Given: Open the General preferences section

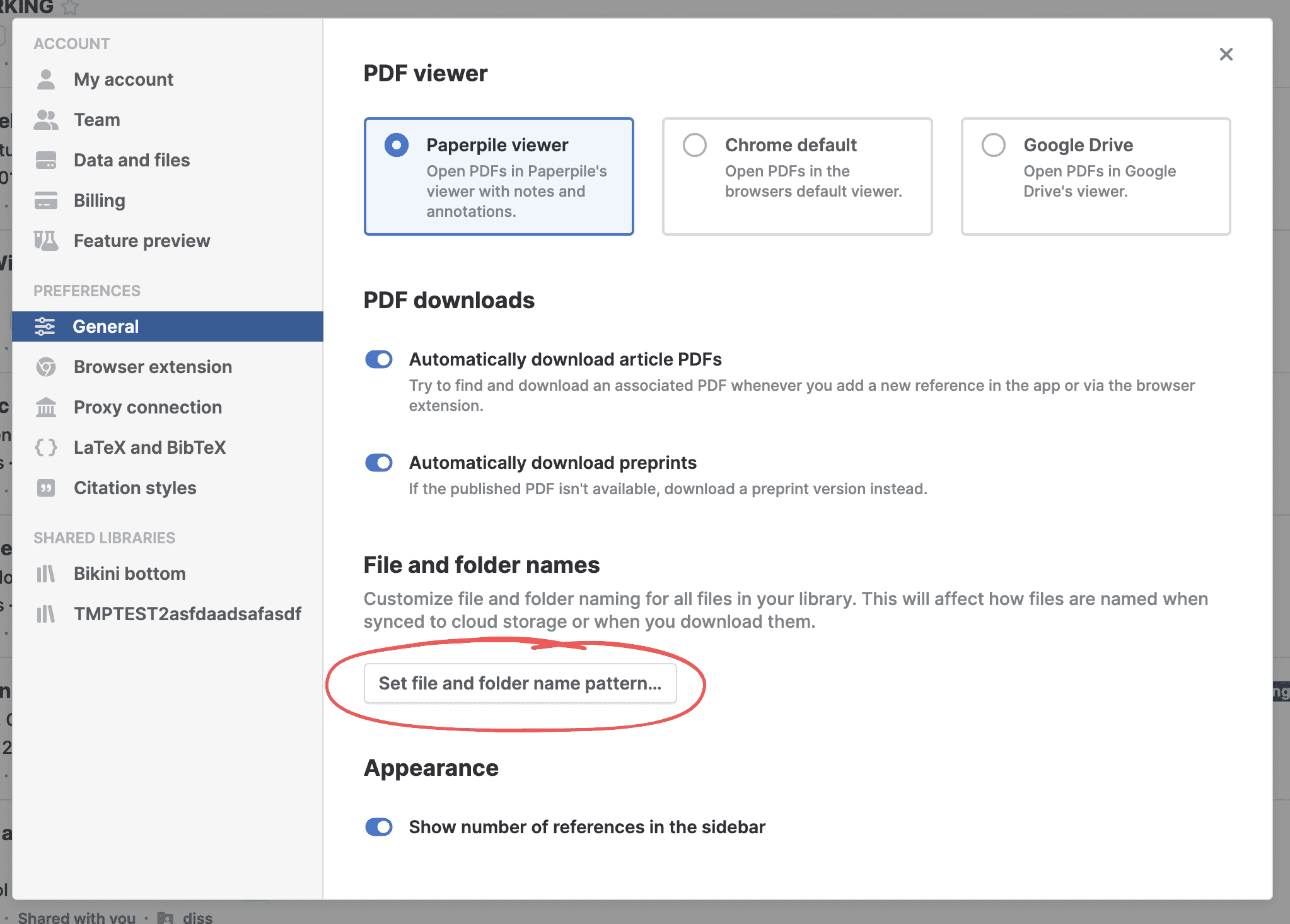Looking at the screenshot, I should point(105,326).
